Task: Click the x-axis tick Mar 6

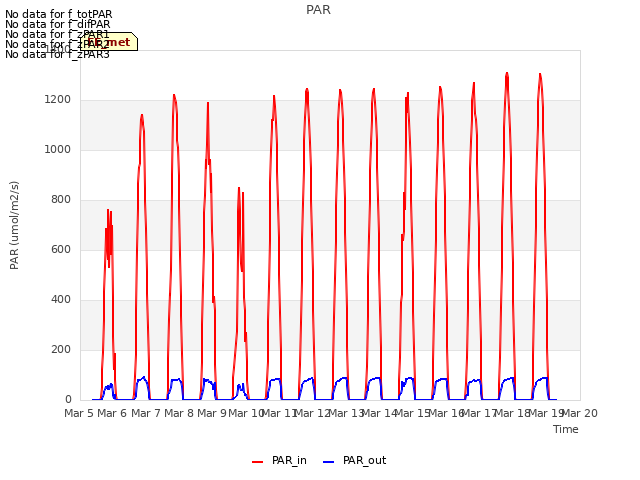Action: (112, 413)
